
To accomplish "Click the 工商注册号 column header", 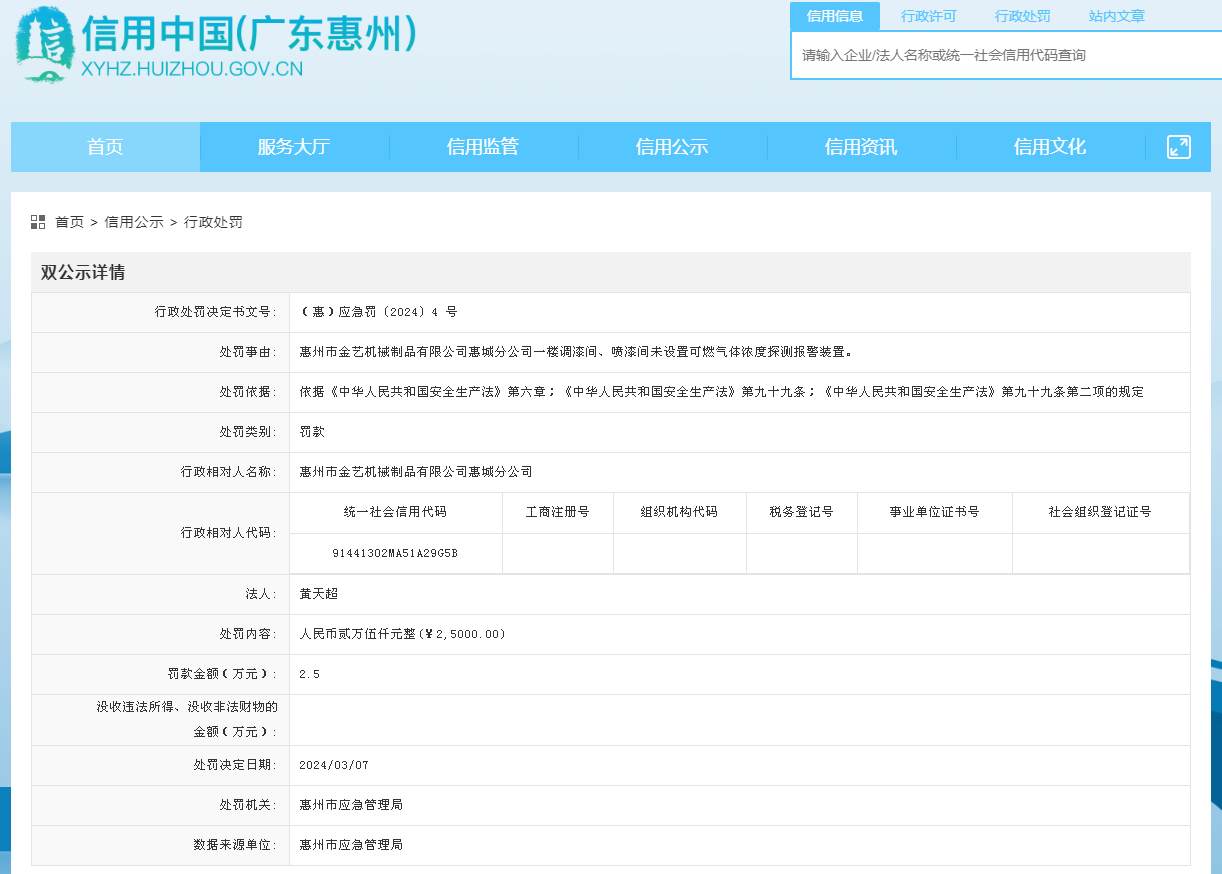I will [x=558, y=512].
